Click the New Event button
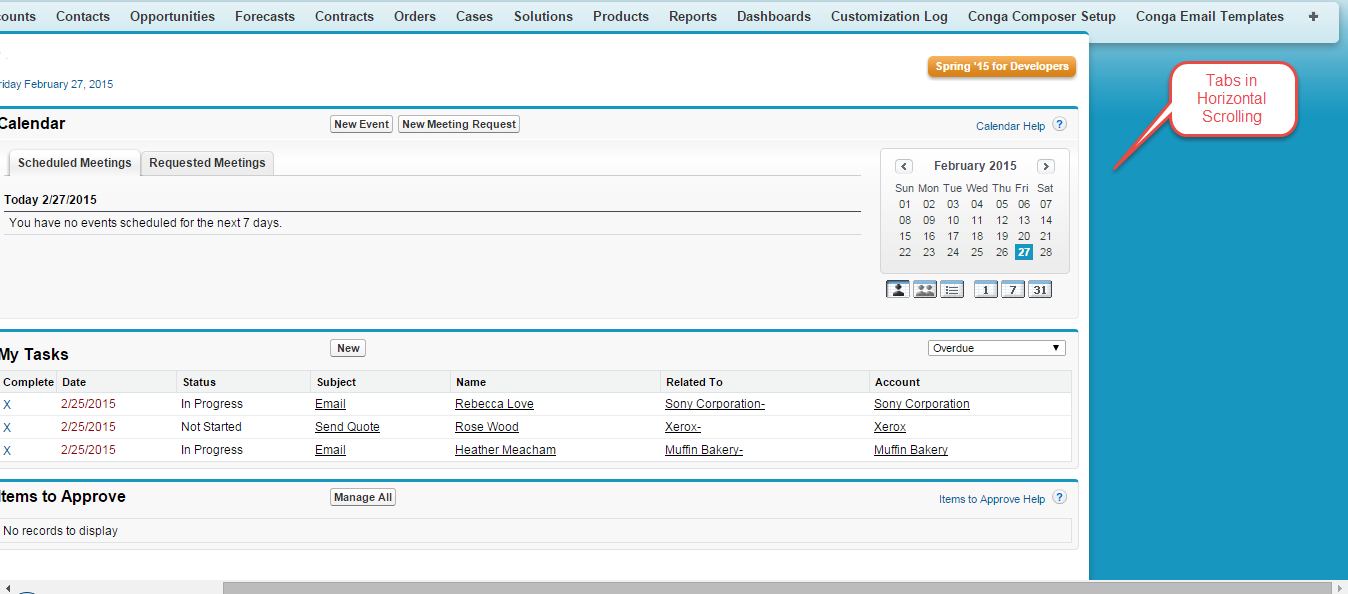The width and height of the screenshot is (1348, 594). (x=361, y=124)
